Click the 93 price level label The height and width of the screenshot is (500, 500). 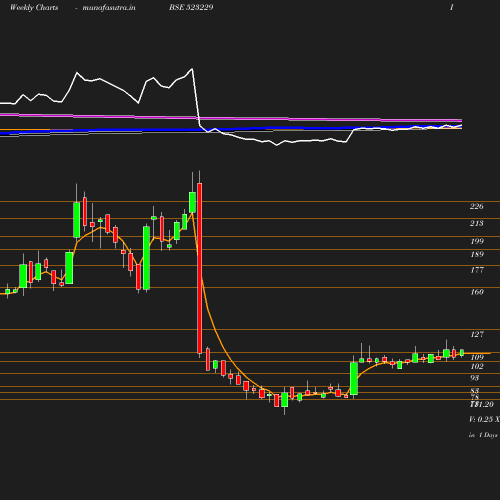point(475,378)
